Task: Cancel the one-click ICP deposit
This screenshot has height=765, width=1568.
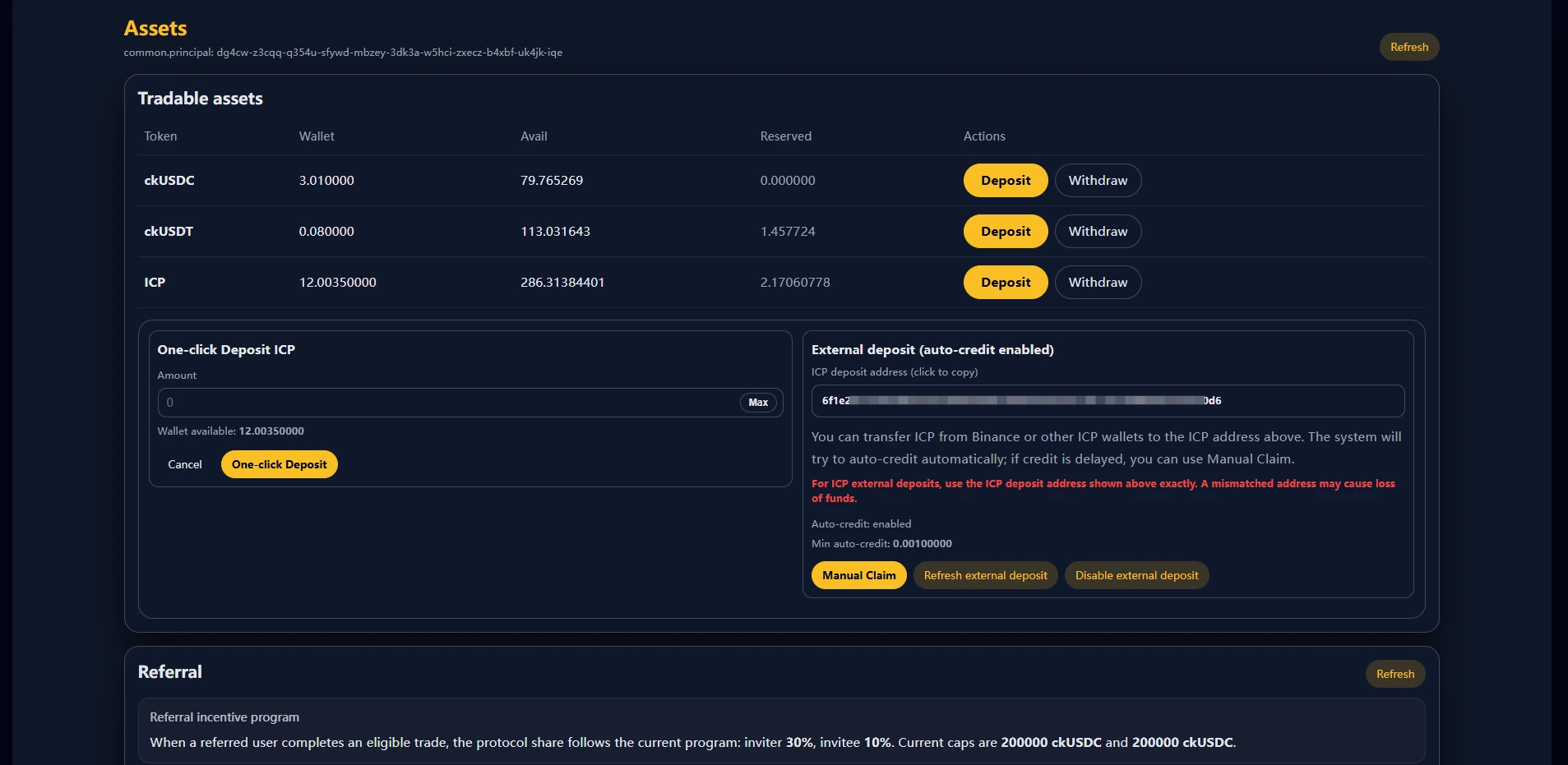Action: coord(185,464)
